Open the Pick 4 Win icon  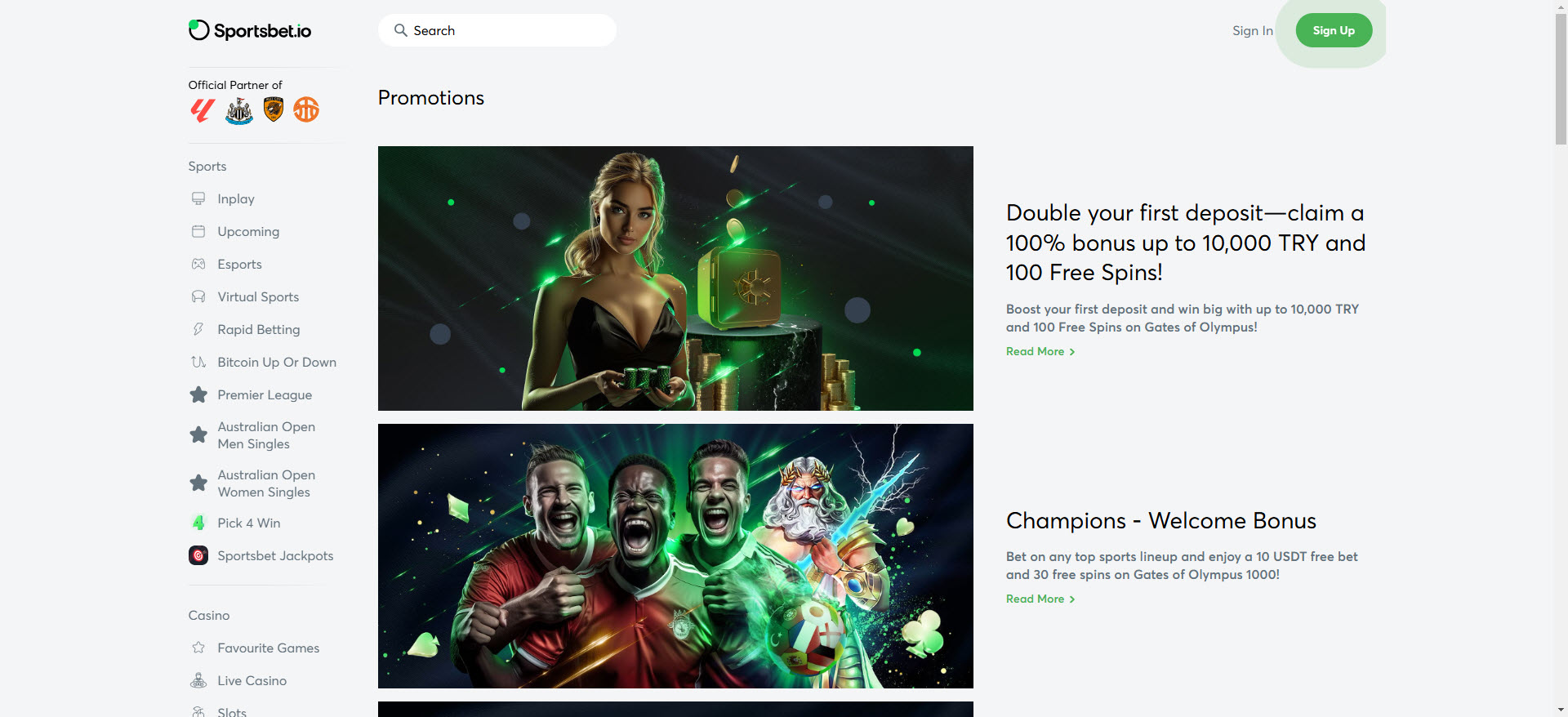(198, 523)
